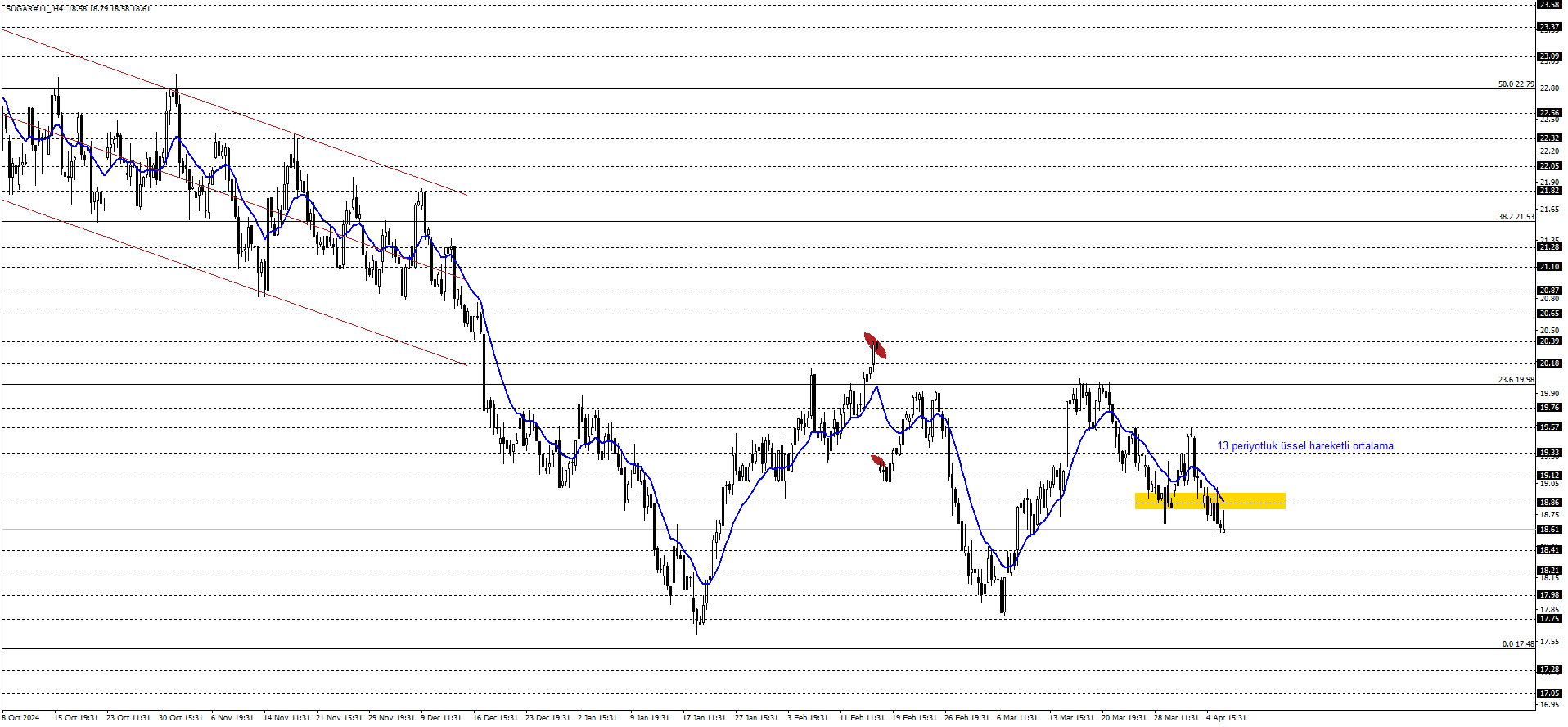Click the '16 Dec 15:31' time label
This screenshot has width=1568, height=727.
(x=495, y=718)
